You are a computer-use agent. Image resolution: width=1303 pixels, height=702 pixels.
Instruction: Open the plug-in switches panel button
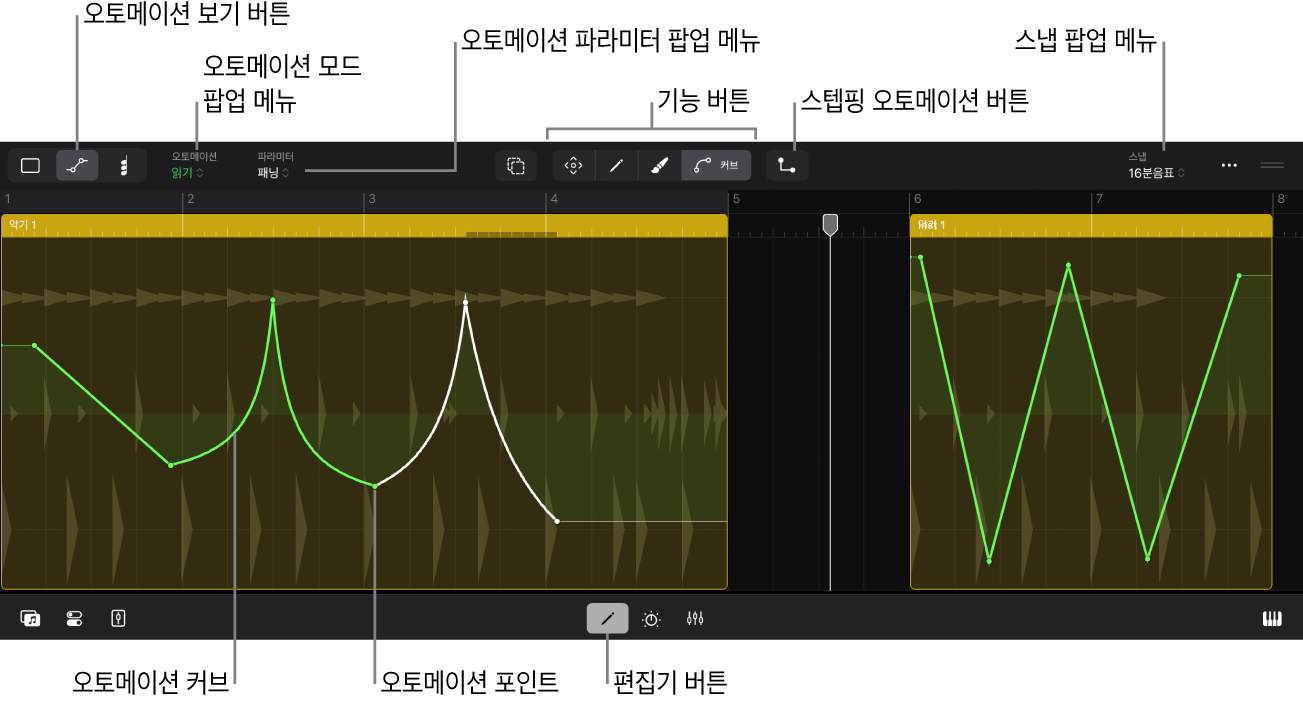[75, 619]
